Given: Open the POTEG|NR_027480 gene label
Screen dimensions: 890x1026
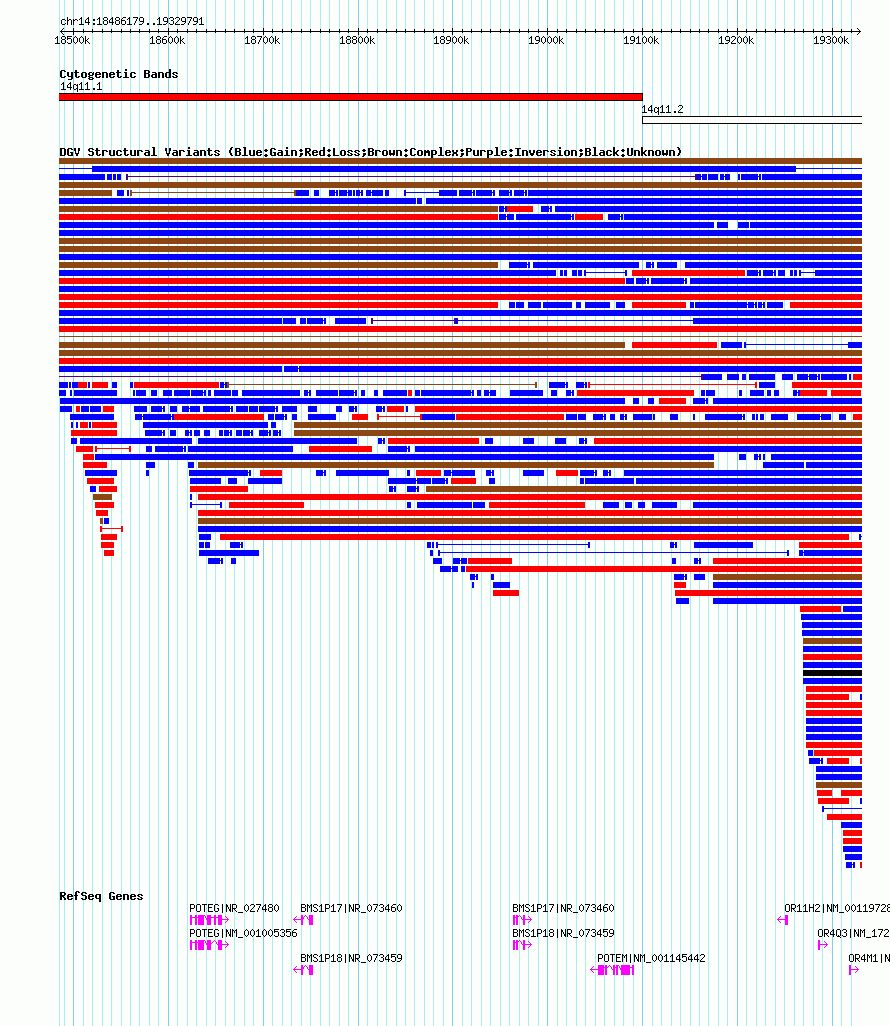Looking at the screenshot, I should click(x=234, y=908).
